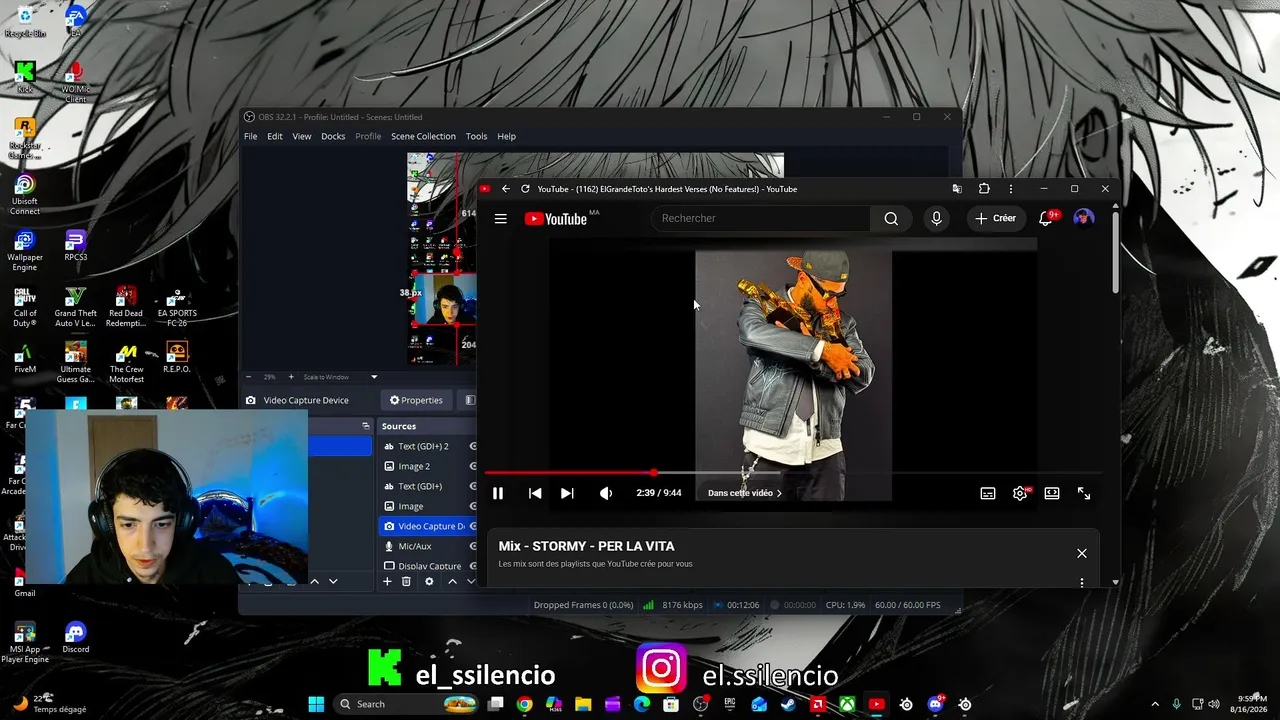Show hidden system tray icons chevron
Viewport: 1280px width, 720px height.
click(1155, 704)
